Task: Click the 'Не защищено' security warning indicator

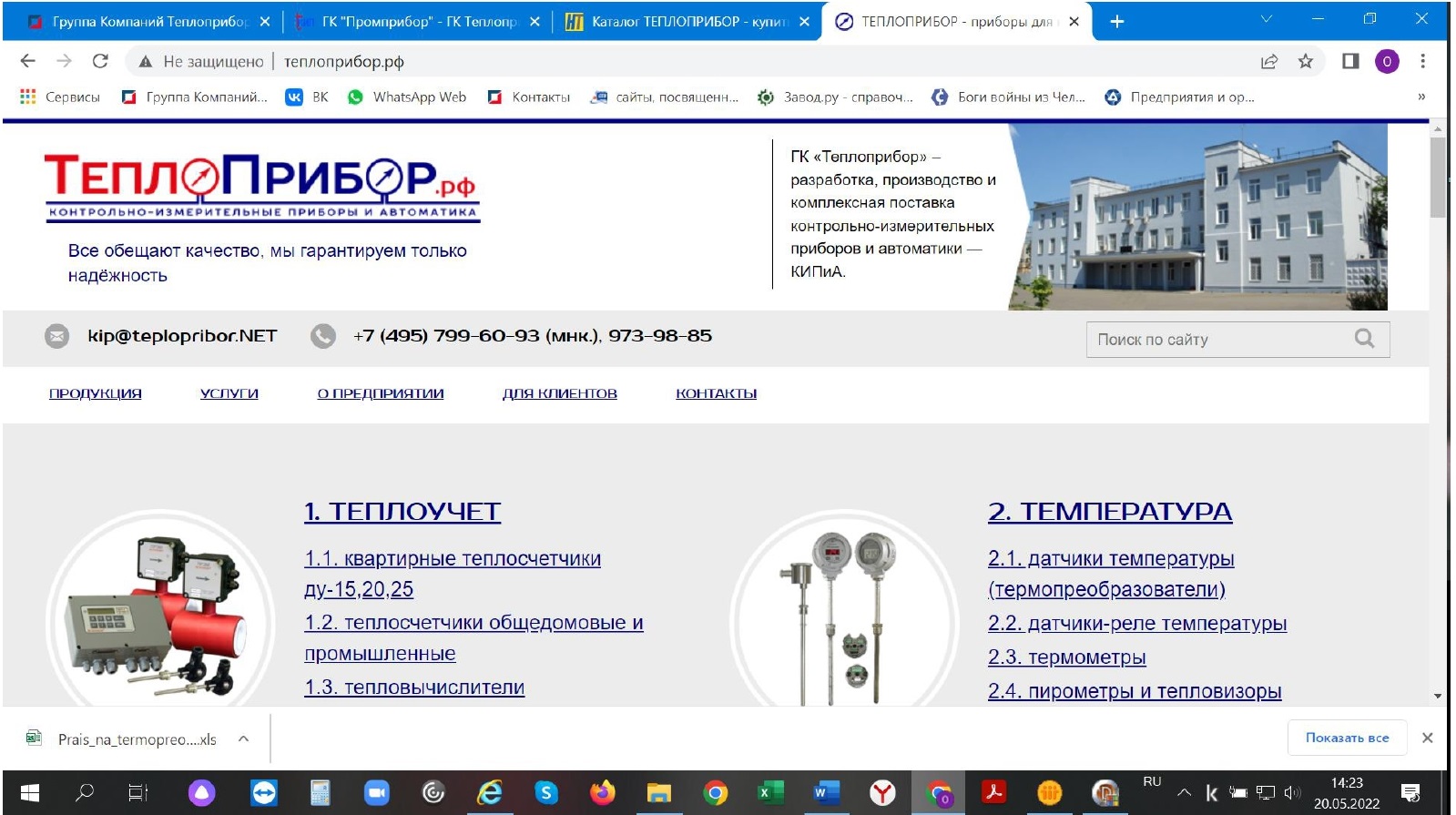Action: coord(201,61)
